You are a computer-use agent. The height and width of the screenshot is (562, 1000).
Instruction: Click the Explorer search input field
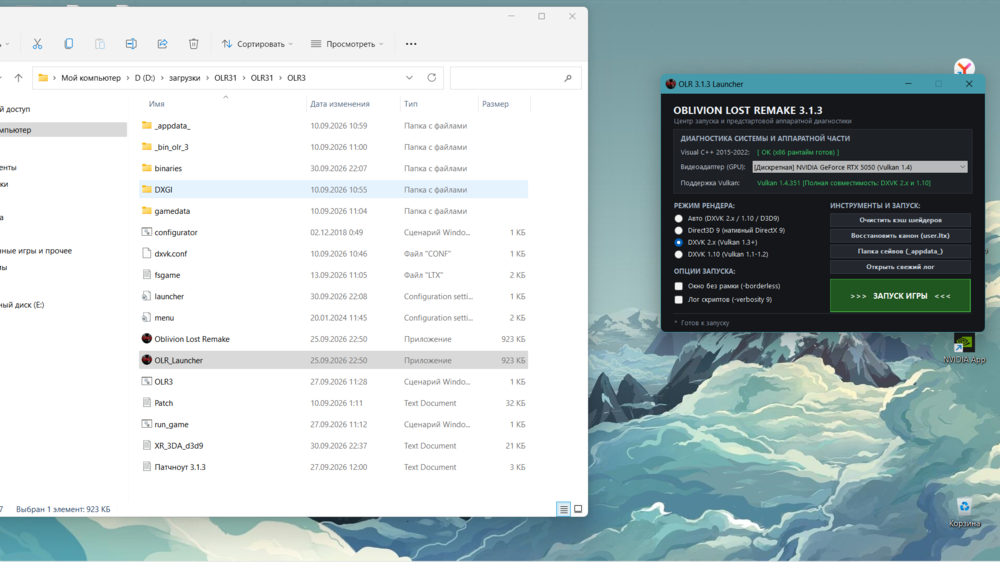coord(515,78)
